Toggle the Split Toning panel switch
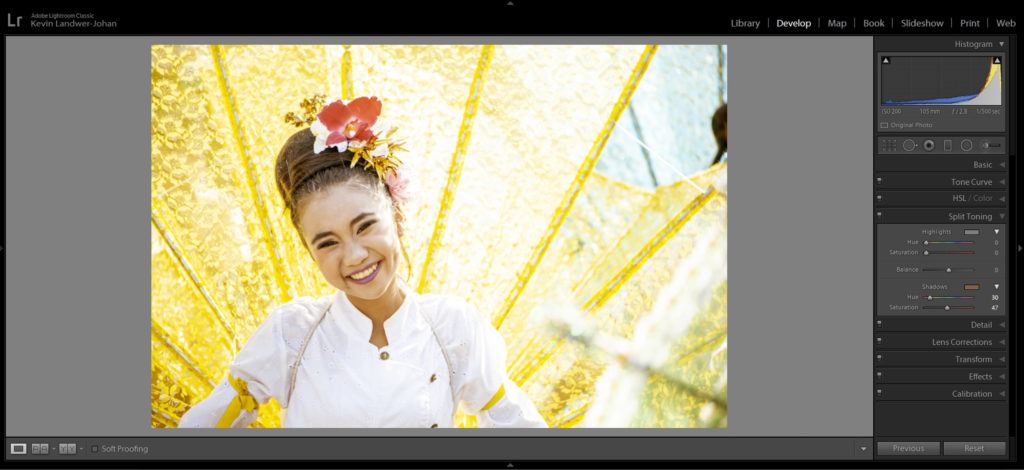This screenshot has width=1024, height=470. (879, 215)
